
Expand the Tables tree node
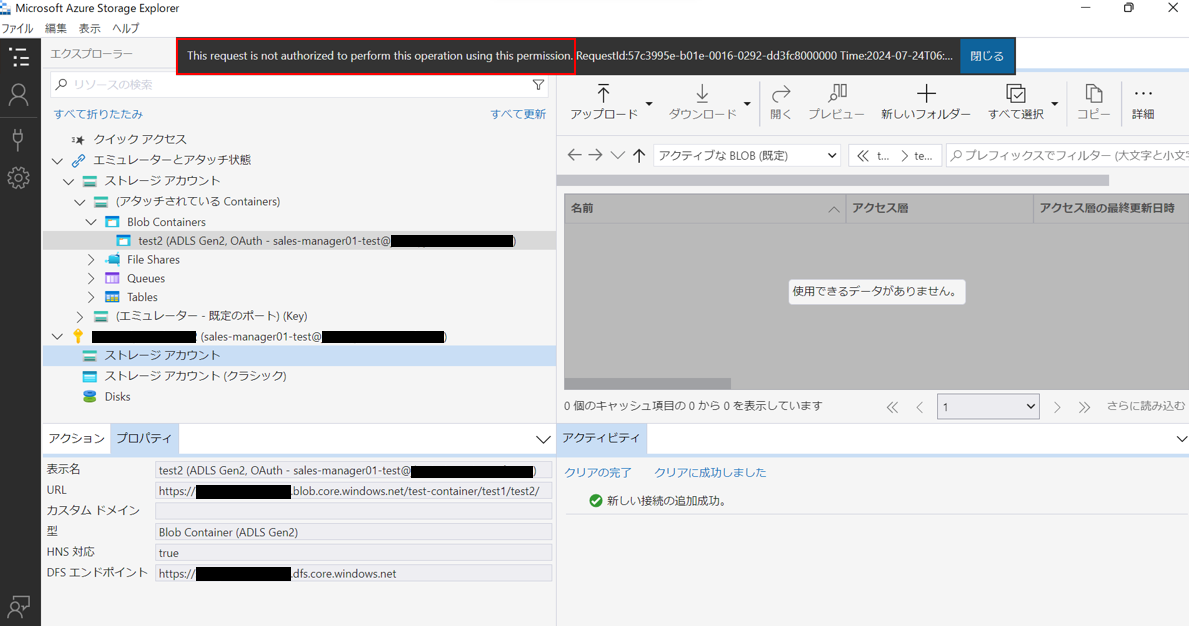tap(91, 297)
